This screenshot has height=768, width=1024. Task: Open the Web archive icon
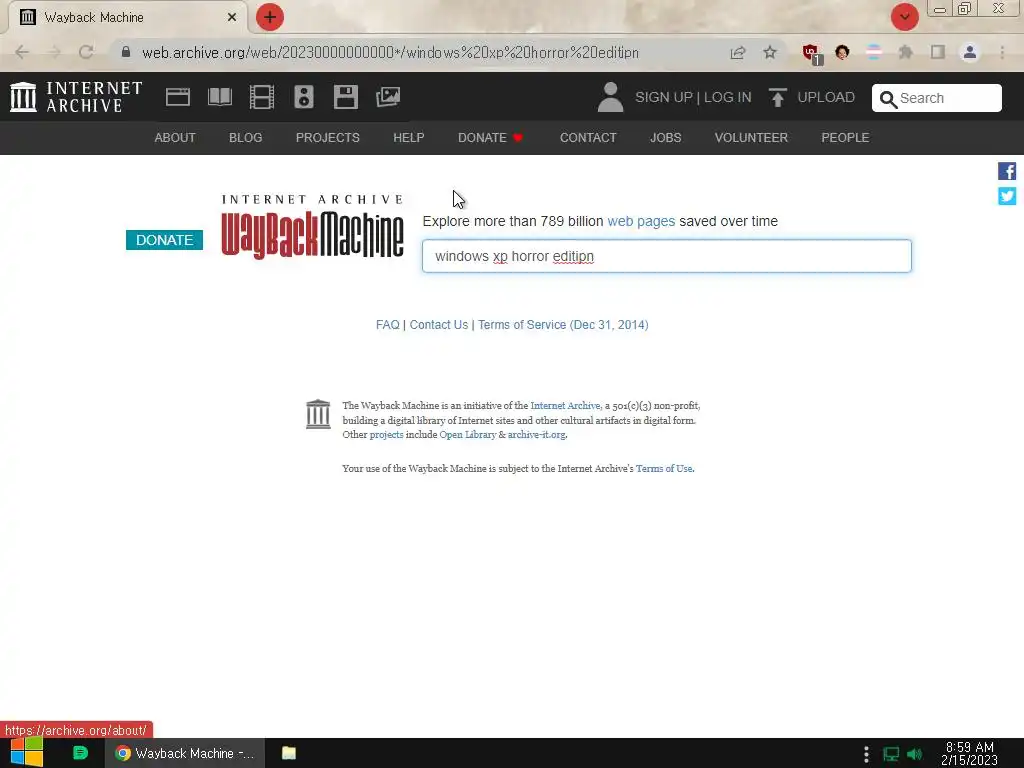[x=178, y=97]
